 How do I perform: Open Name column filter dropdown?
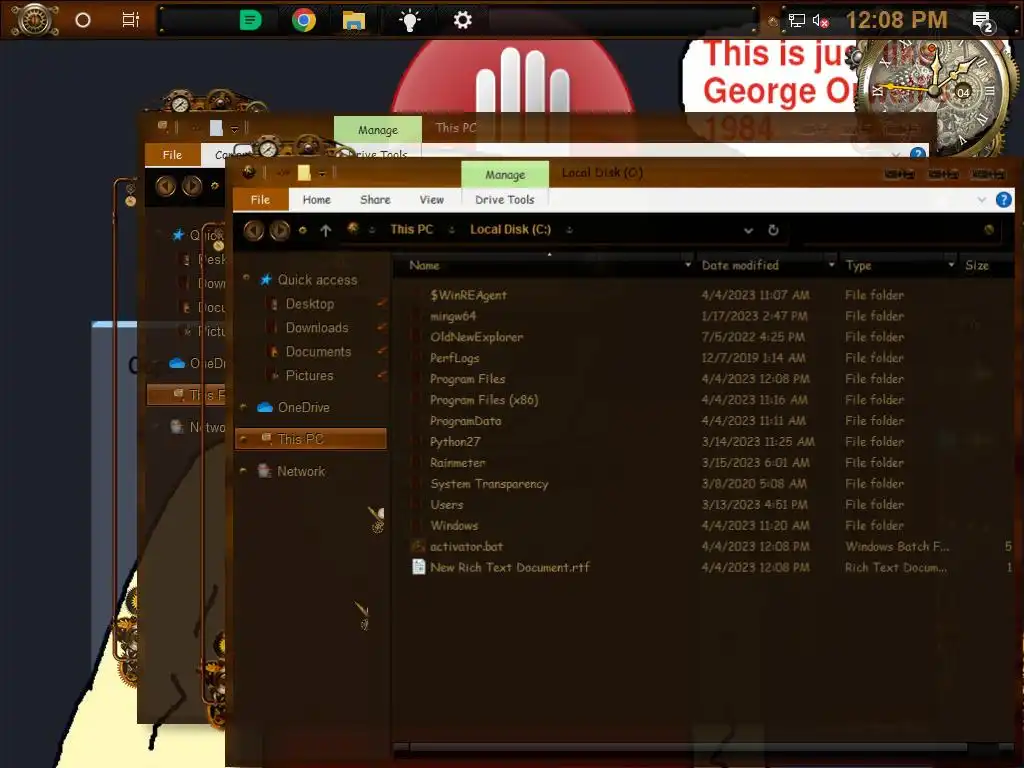(x=688, y=265)
